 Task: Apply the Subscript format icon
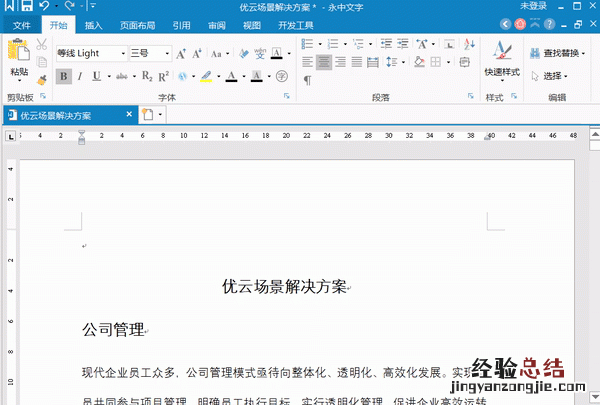148,76
